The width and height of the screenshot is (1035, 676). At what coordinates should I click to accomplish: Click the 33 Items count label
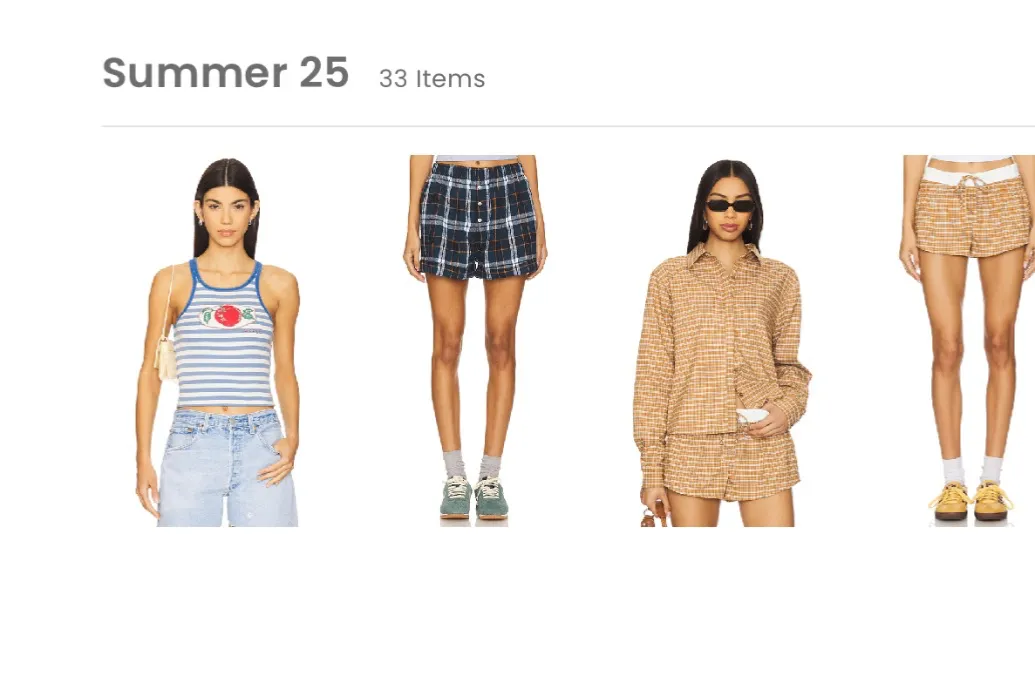click(x=432, y=79)
